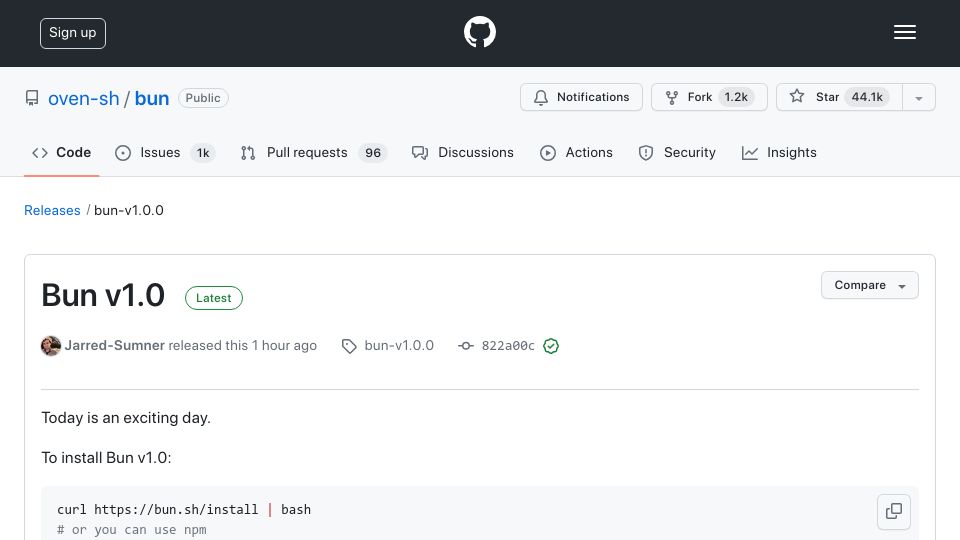Screen dimensions: 960x540
Task: Open commit 822a00c link
Action: click(508, 346)
